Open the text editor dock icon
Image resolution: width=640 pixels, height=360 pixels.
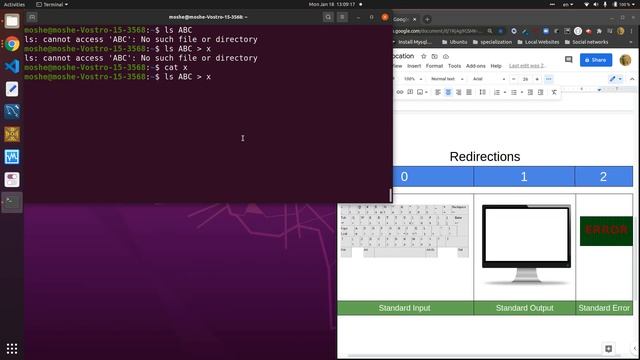(x=12, y=89)
